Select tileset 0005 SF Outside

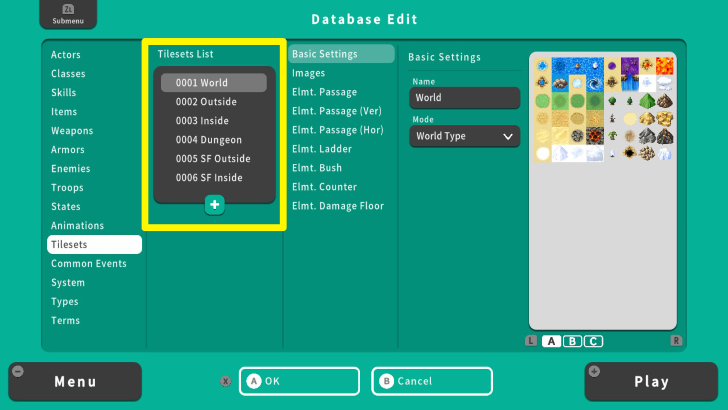pos(214,159)
